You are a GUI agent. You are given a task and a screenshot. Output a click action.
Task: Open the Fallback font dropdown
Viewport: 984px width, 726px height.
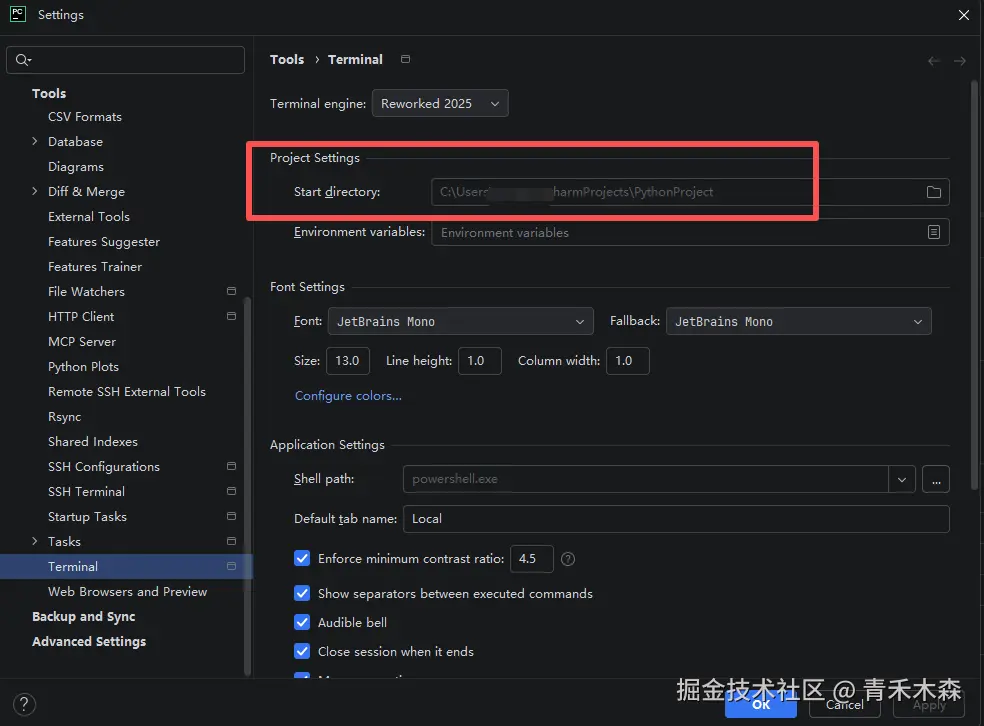tap(798, 321)
